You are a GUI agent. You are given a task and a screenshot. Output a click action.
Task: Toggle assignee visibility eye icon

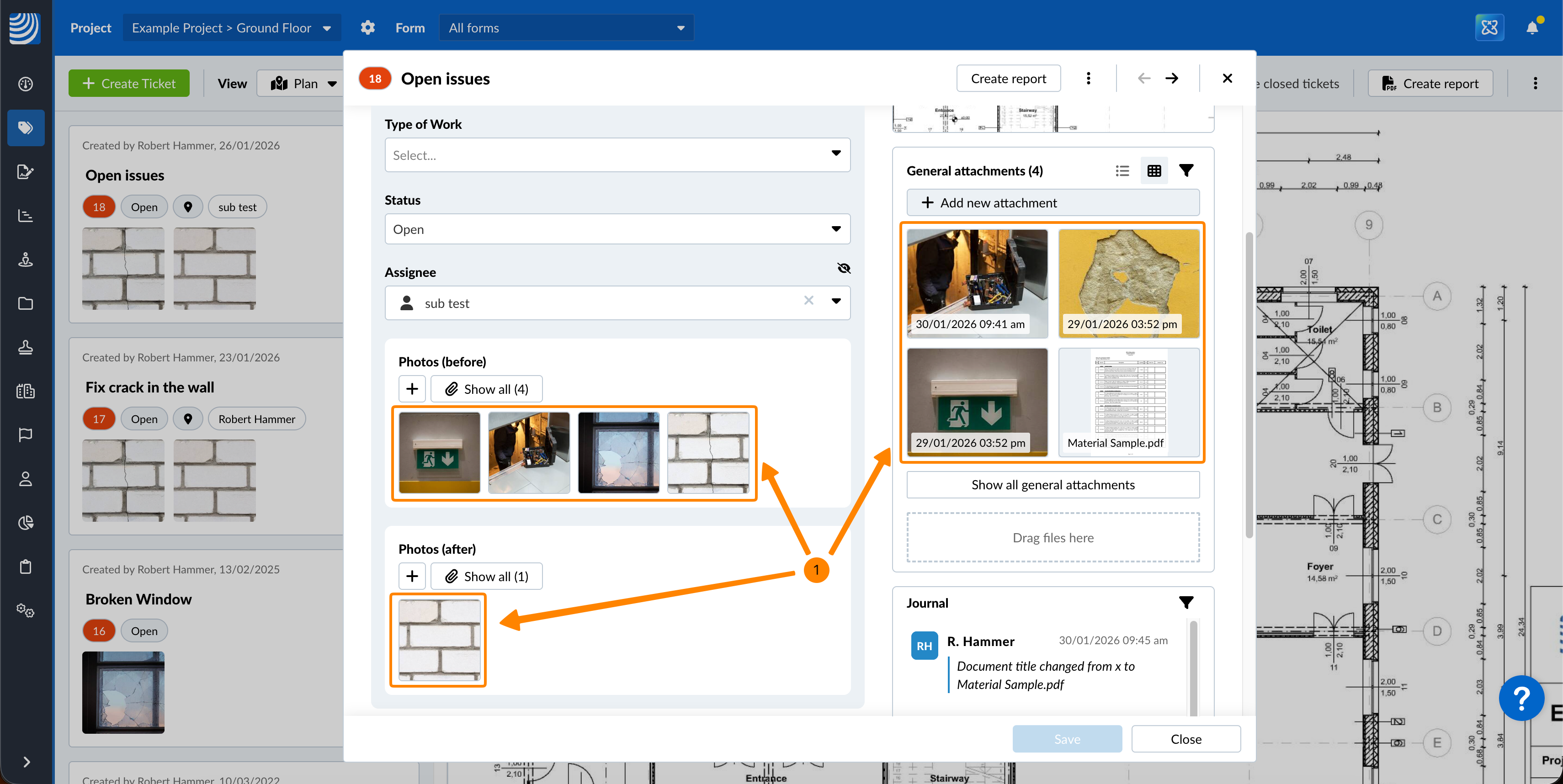pos(843,268)
